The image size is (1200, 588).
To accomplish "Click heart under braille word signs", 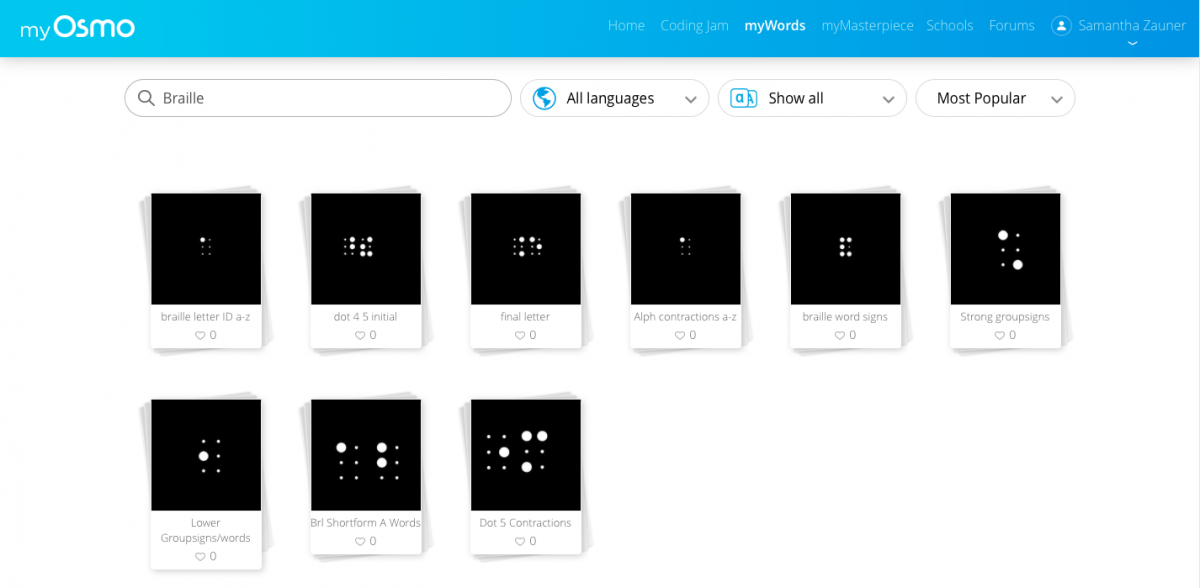I will 840,336.
